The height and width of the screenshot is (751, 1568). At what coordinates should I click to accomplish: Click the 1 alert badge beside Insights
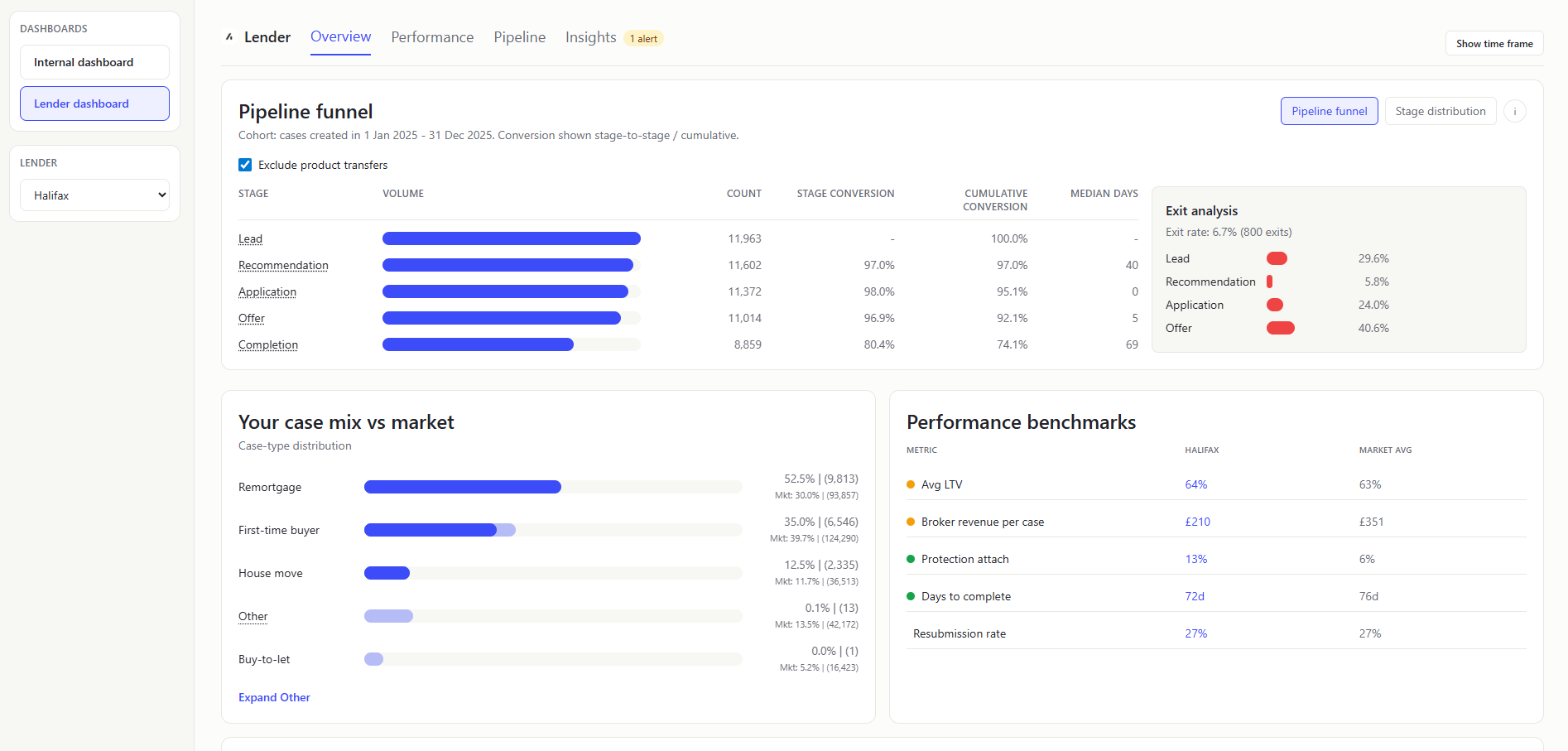click(x=643, y=38)
